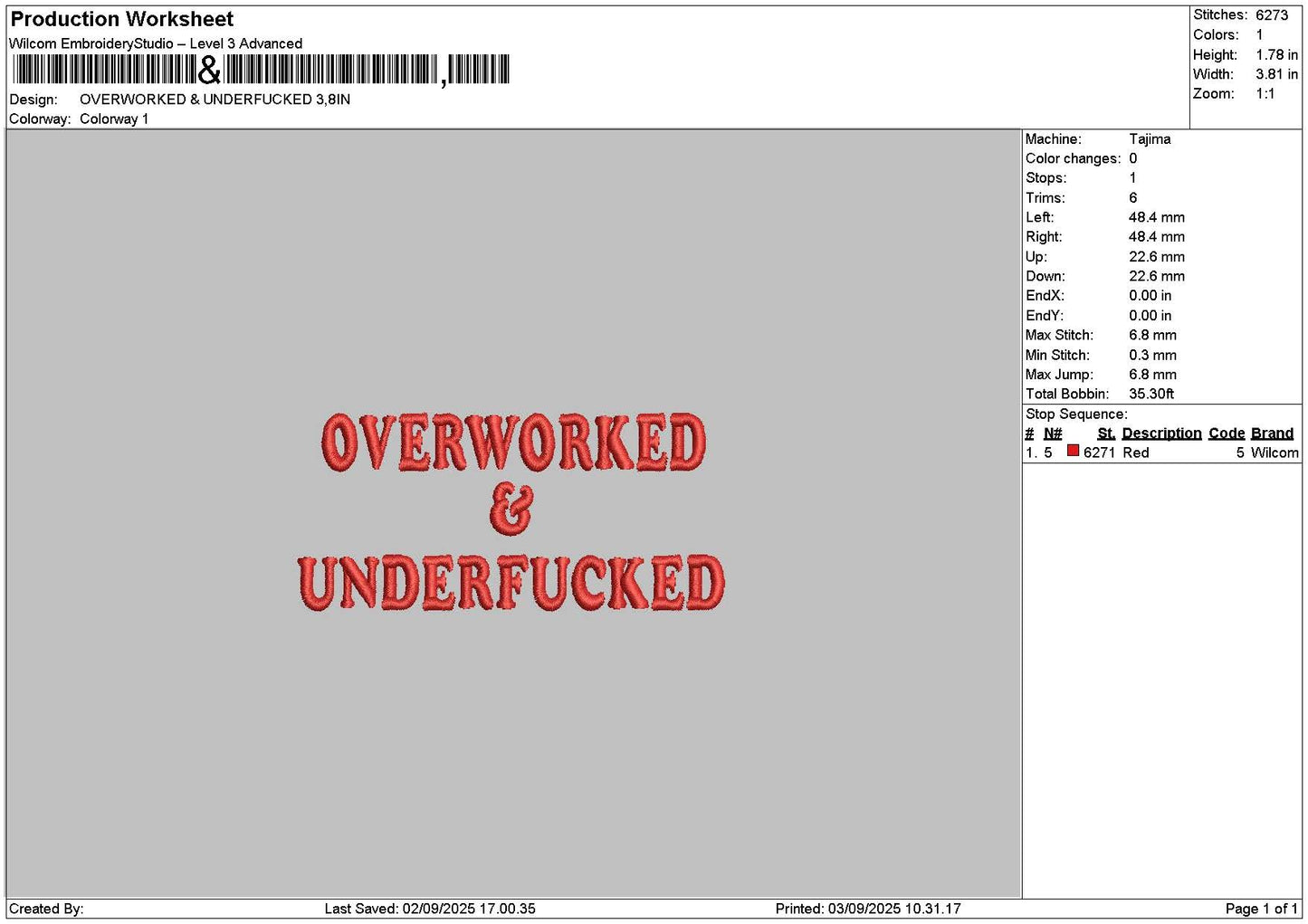Click the 'Brand' column header
Screen dimensions: 1308x924
click(1272, 433)
